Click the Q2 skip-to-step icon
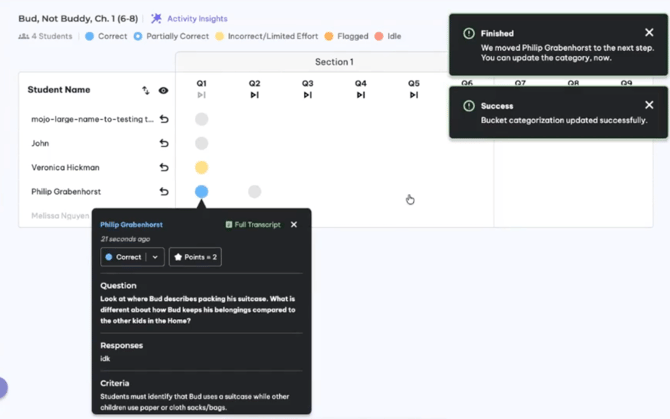 point(254,95)
